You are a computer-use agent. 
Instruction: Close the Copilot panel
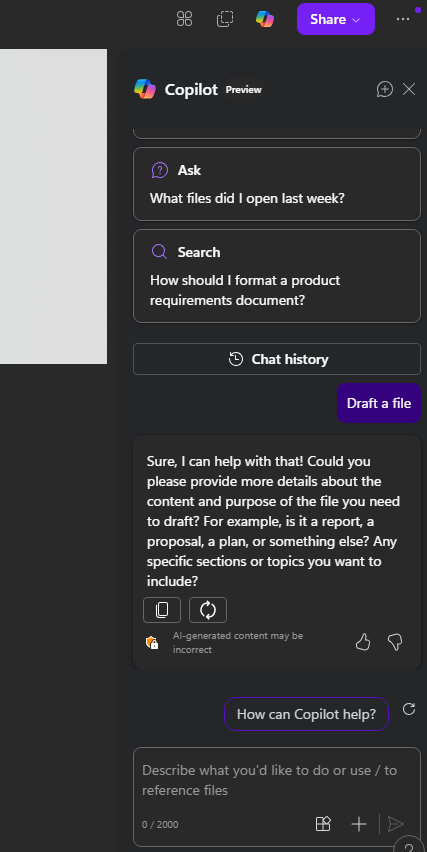pyautogui.click(x=409, y=89)
